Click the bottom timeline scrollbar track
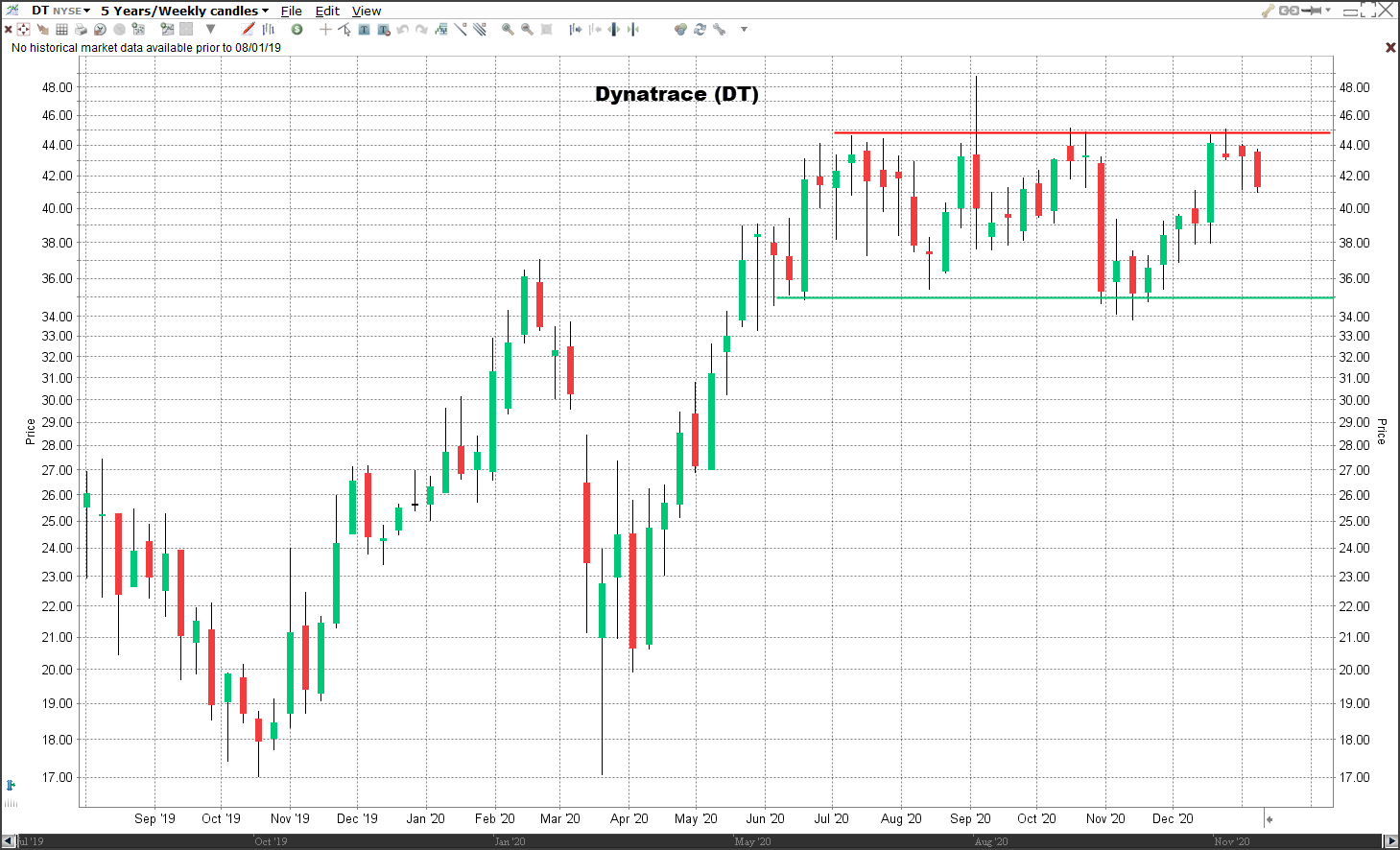This screenshot has height=850, width=1400. click(700, 841)
